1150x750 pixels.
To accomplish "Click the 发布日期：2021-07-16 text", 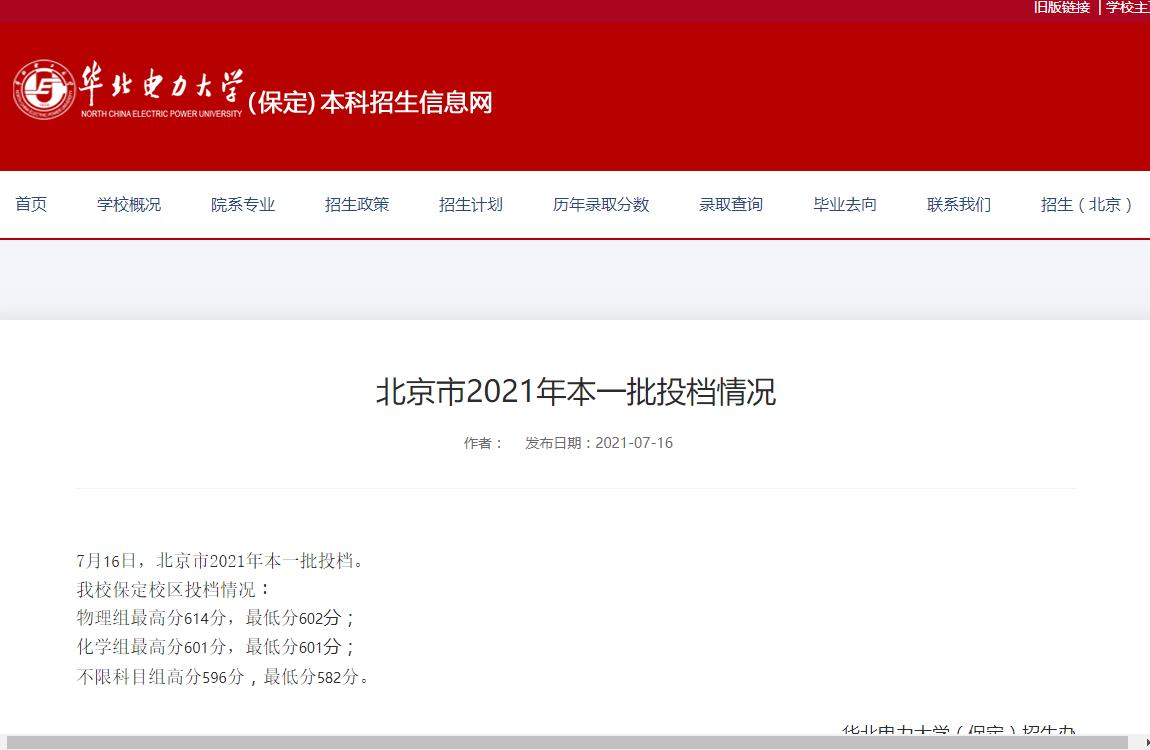I will tap(598, 443).
